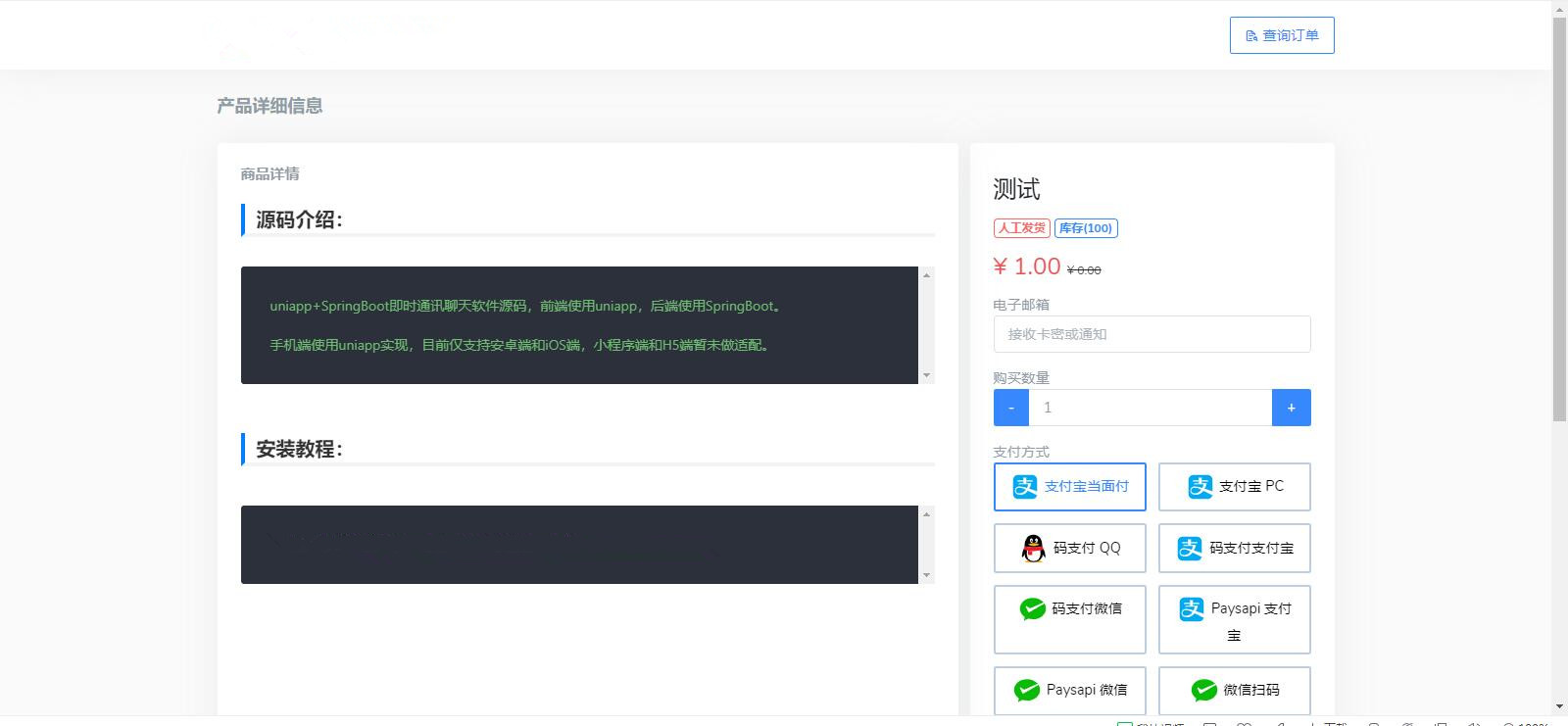Click up arrow of 源码介绍 code box scrollbar
This screenshot has height=726, width=1568.
[x=926, y=275]
